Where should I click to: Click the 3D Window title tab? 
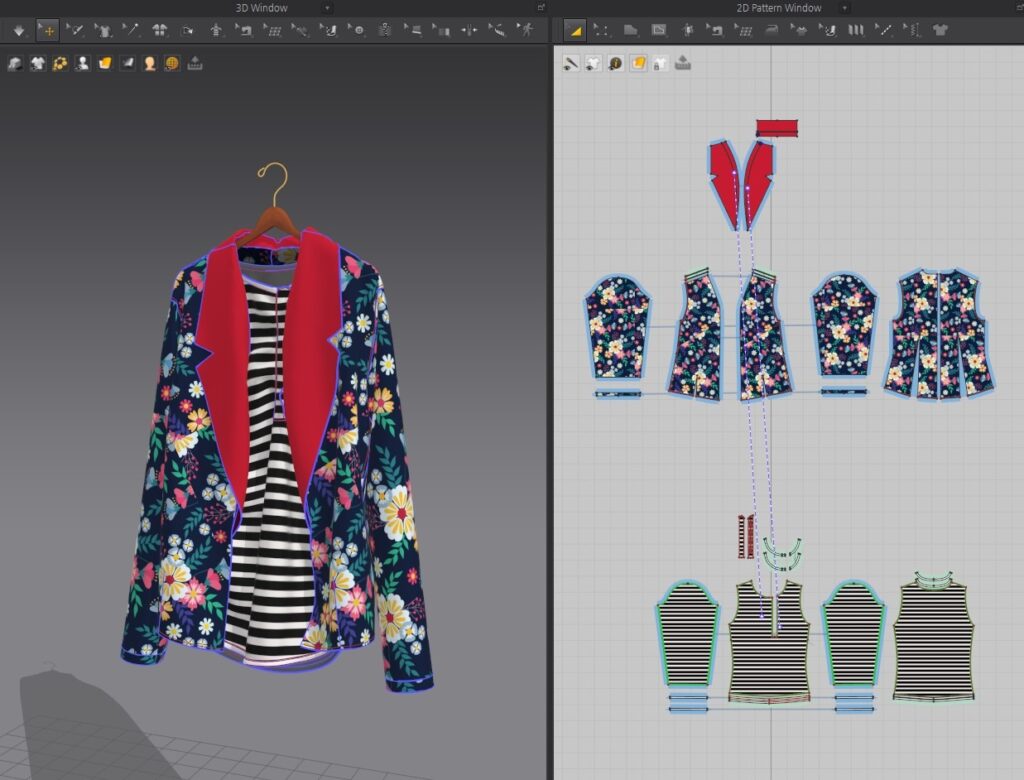pyautogui.click(x=261, y=7)
